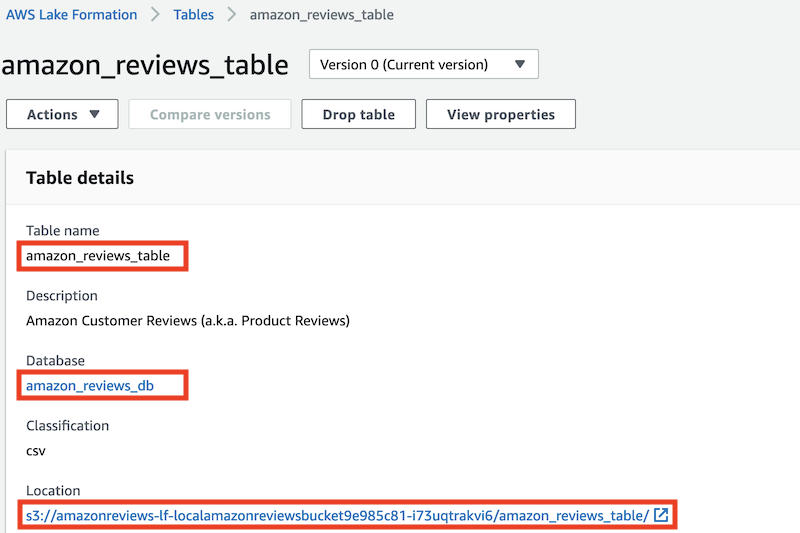Click the Database field label
This screenshot has width=800, height=533.
(55, 361)
